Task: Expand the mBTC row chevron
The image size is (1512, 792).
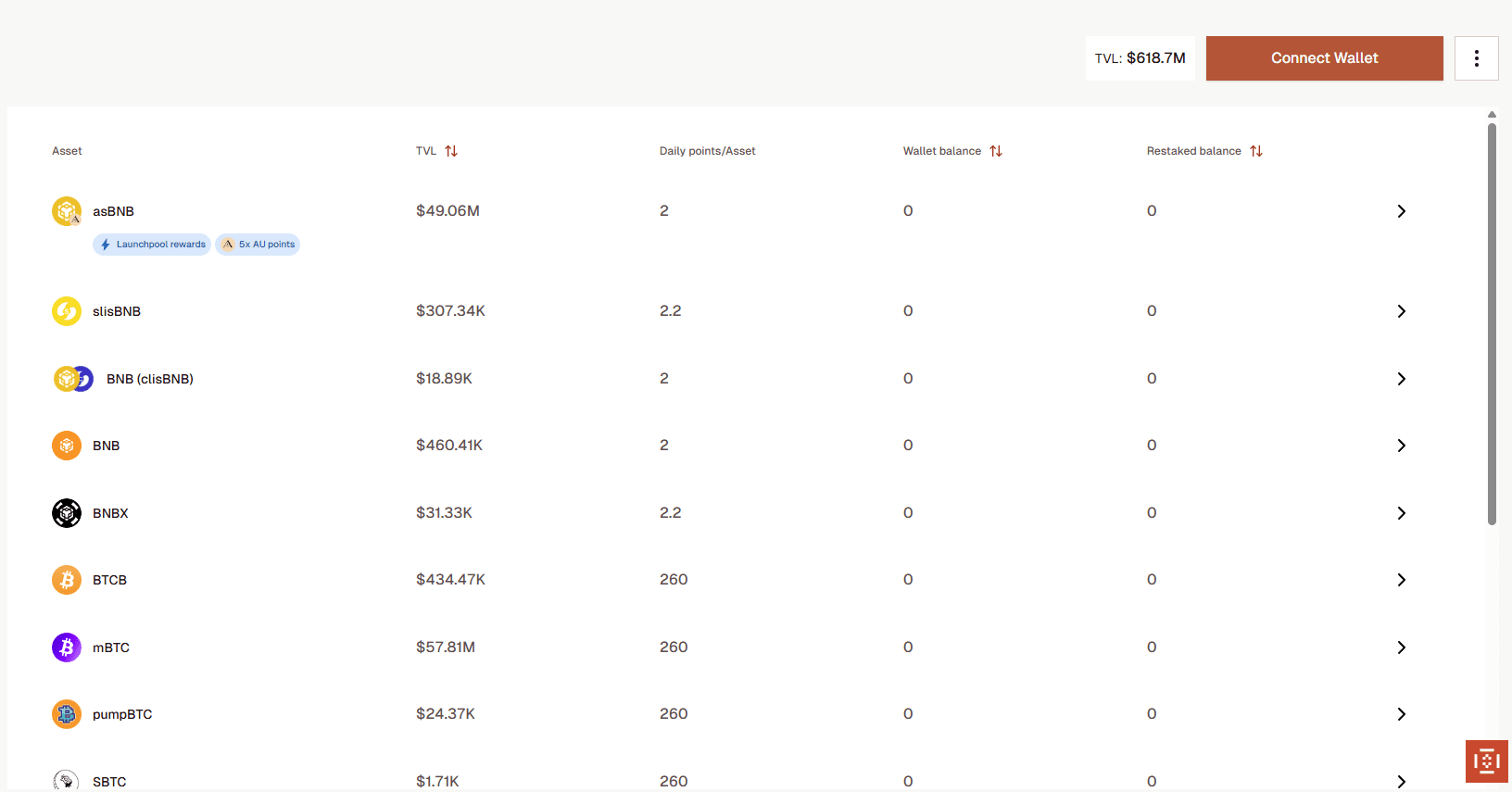Action: click(x=1401, y=647)
